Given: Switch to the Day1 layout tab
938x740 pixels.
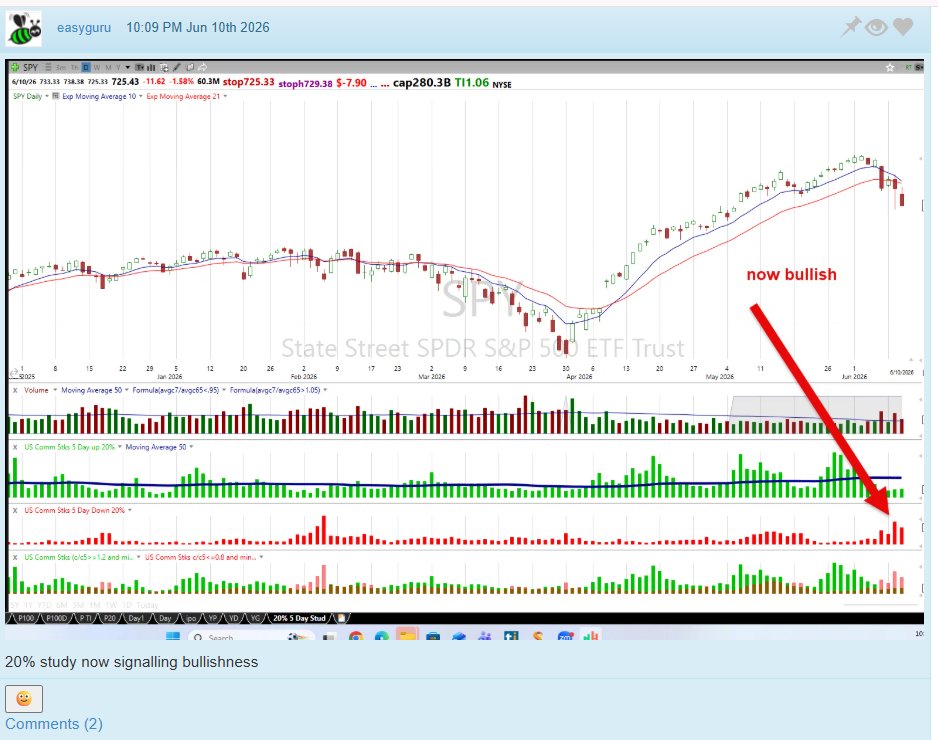Looking at the screenshot, I should [136, 618].
